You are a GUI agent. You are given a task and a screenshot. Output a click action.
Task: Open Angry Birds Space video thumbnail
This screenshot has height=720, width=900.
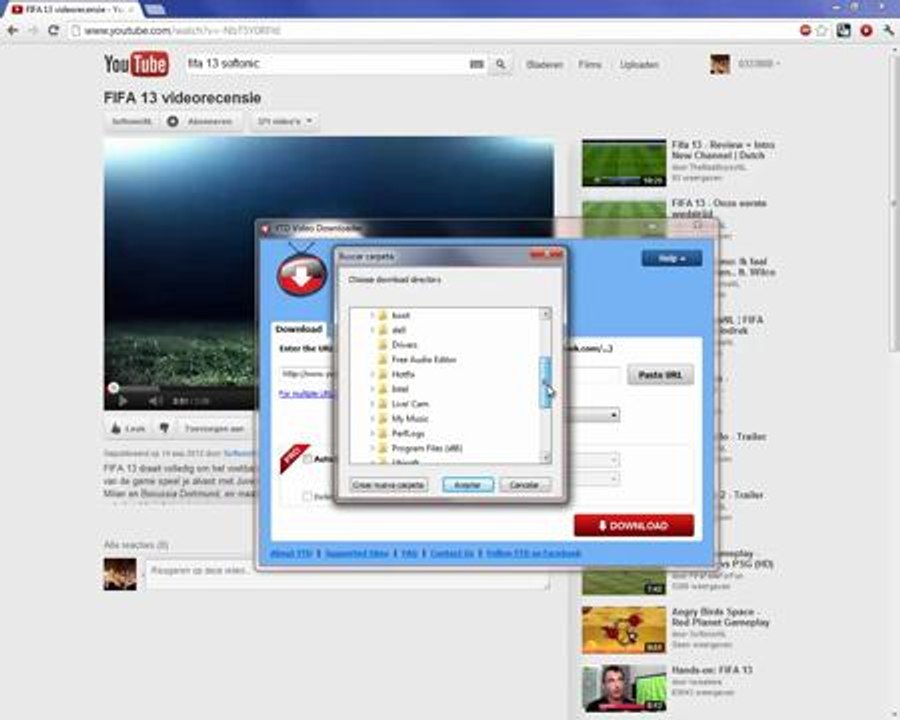[x=624, y=630]
